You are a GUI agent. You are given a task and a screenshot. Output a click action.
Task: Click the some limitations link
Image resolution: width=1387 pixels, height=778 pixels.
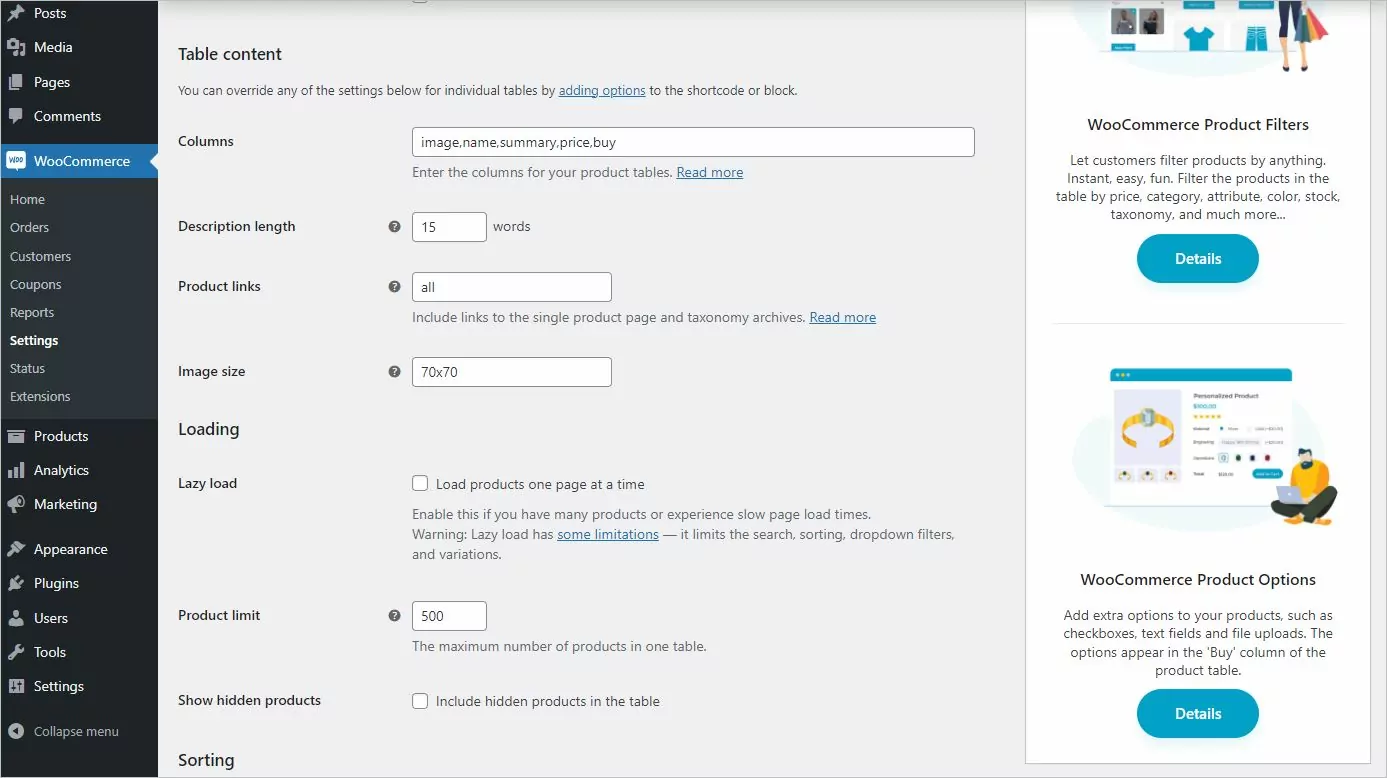pyautogui.click(x=608, y=534)
